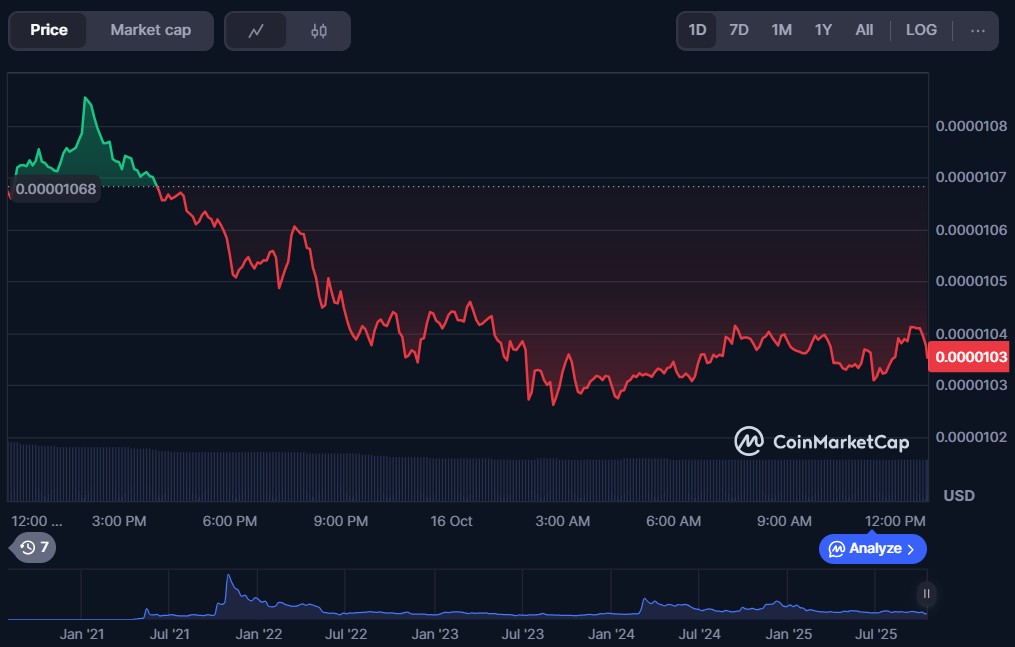The image size is (1015, 647).
Task: Show All time price history
Action: 864,30
